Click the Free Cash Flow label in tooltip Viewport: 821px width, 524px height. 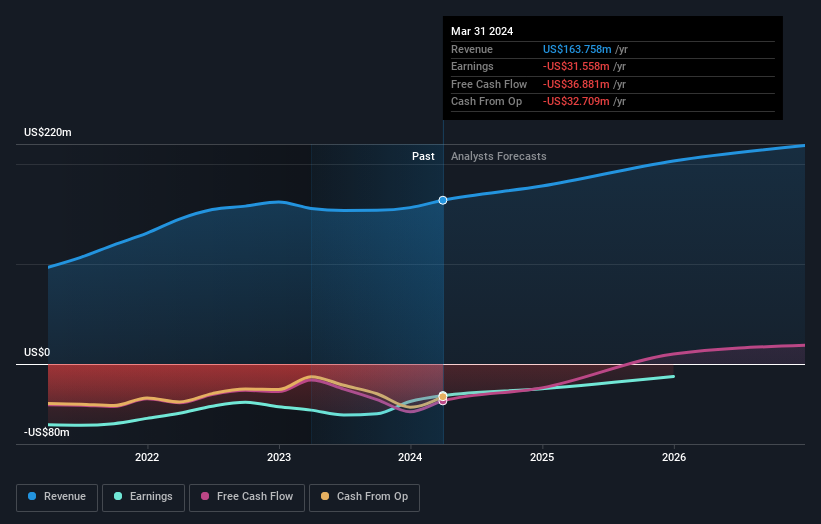coord(489,84)
